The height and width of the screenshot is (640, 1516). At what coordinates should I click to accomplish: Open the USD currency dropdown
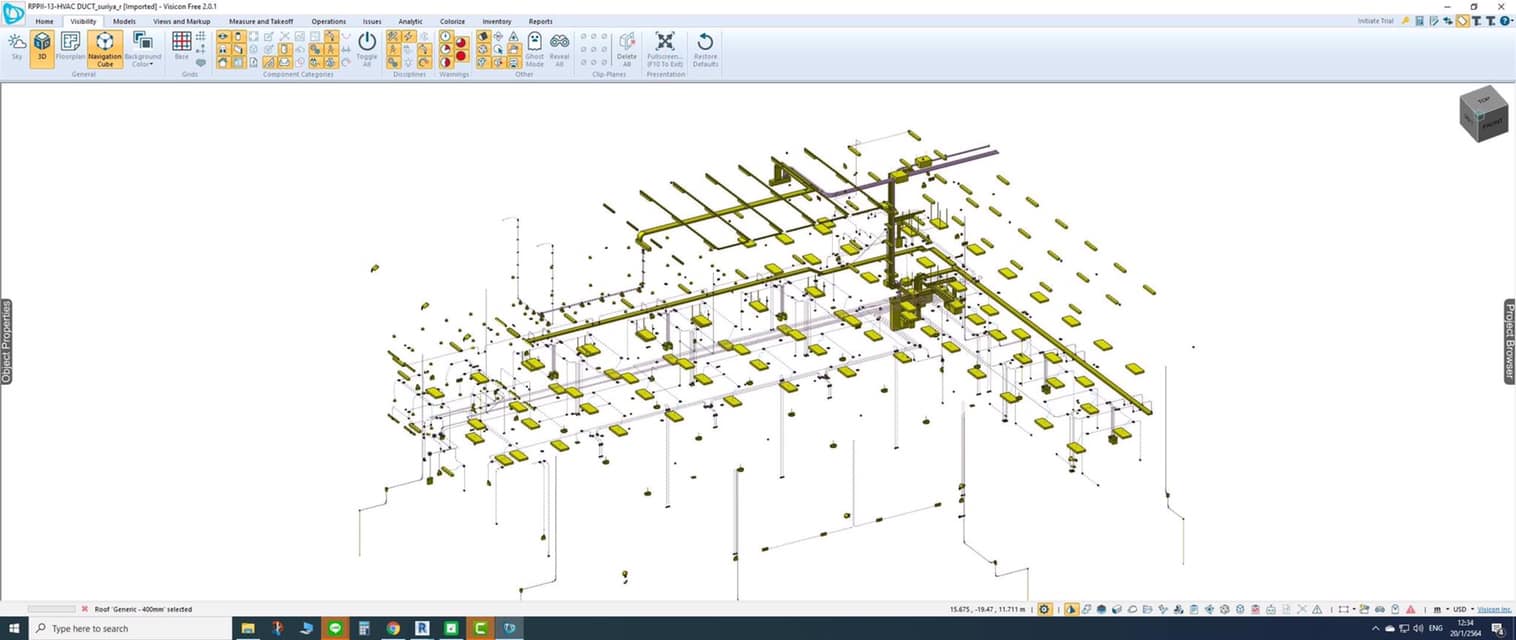(1463, 609)
